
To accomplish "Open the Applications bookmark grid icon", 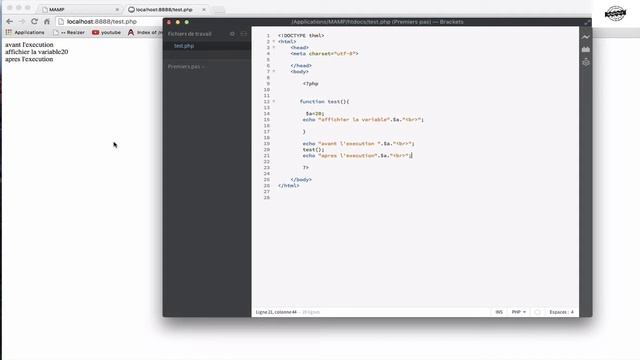I will [9, 32].
